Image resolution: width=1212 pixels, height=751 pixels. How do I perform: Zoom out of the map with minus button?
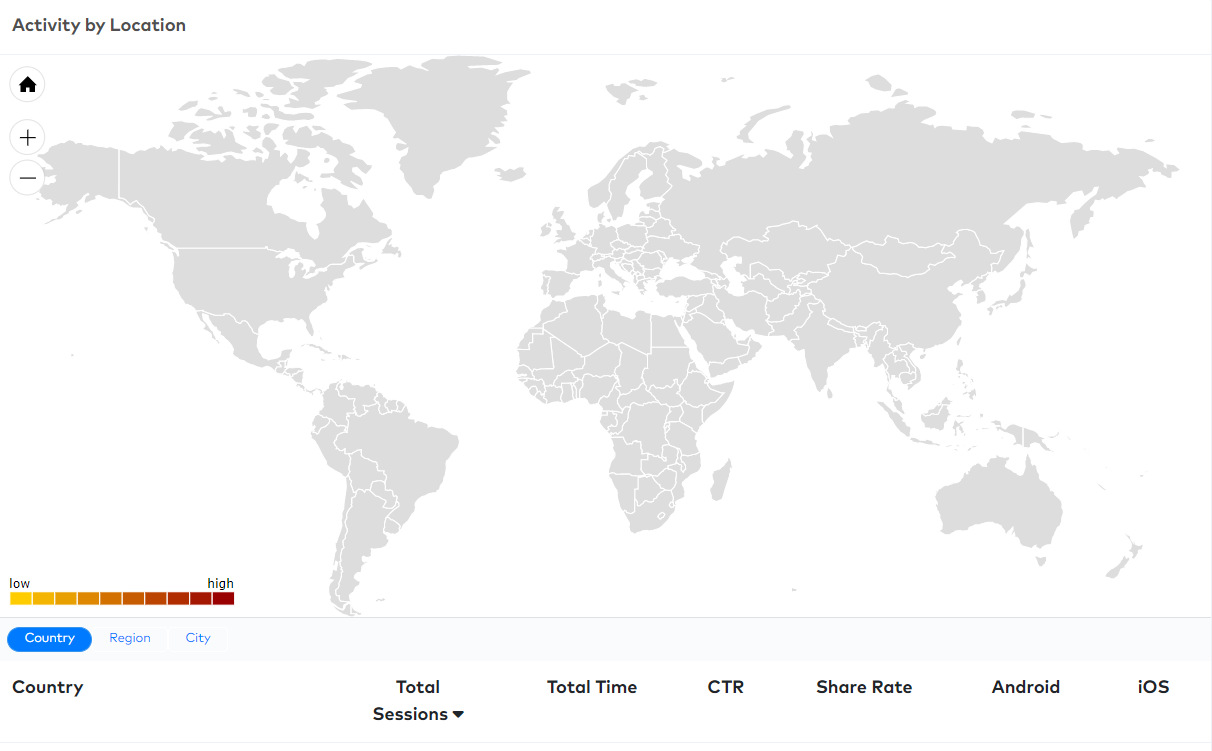[x=28, y=178]
